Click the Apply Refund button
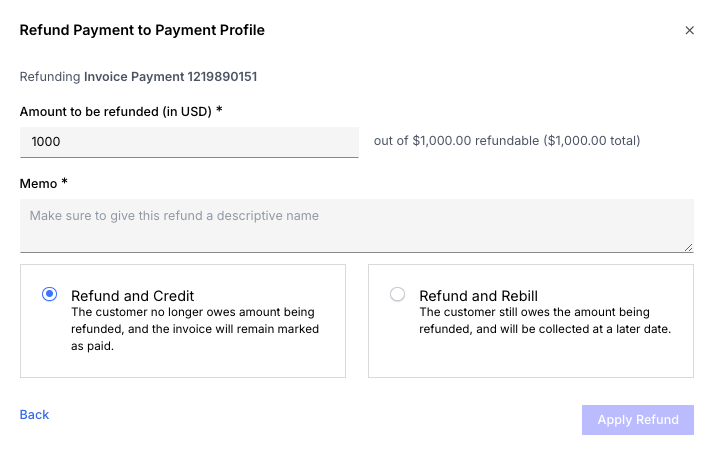The image size is (714, 451). tap(638, 420)
